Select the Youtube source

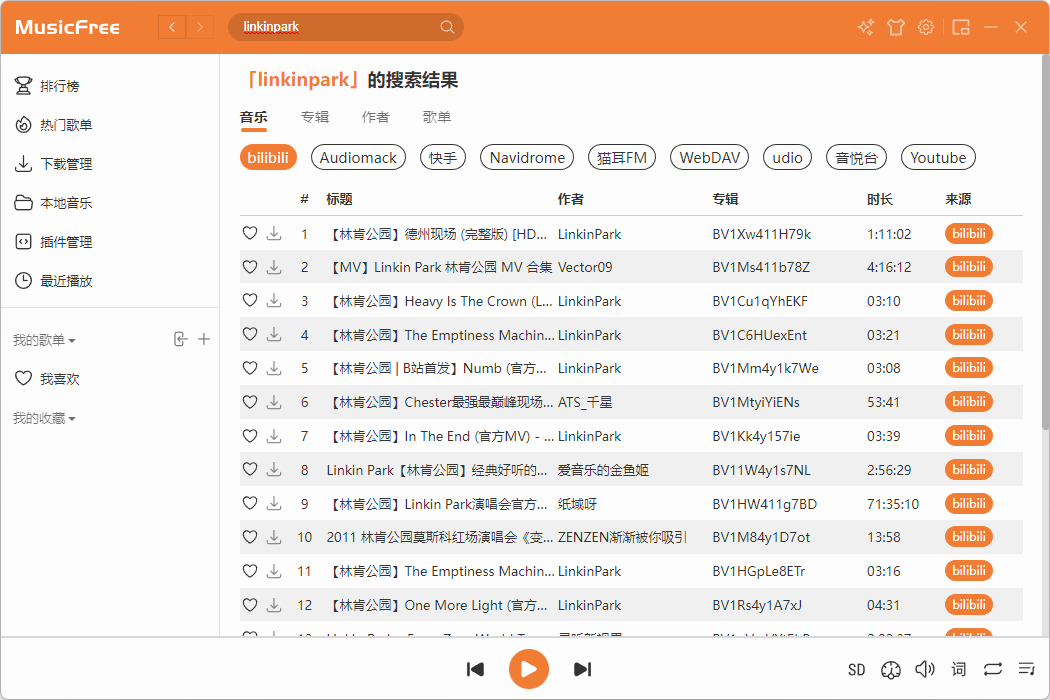coord(938,157)
